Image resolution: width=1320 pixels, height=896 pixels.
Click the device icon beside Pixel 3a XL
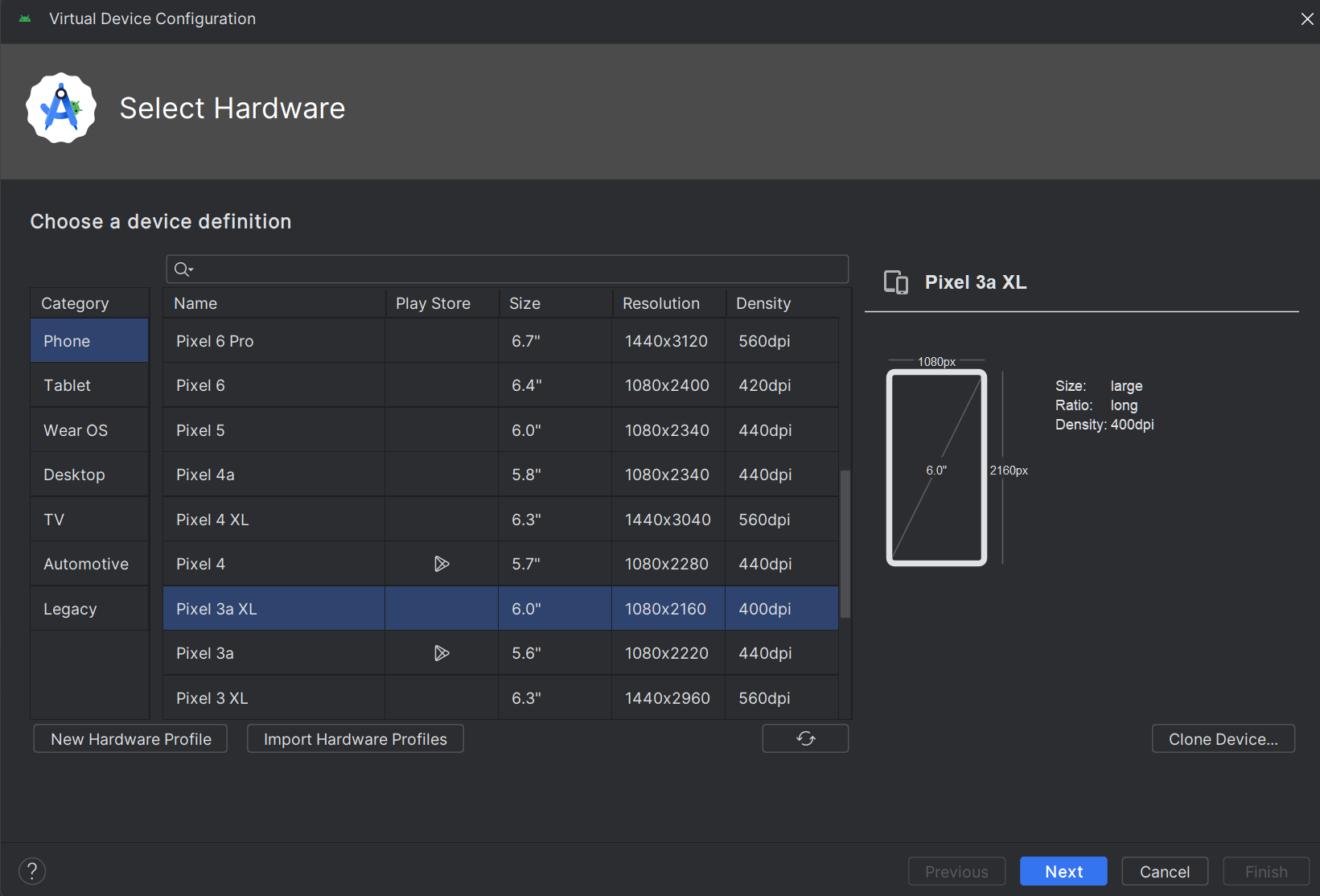point(895,282)
